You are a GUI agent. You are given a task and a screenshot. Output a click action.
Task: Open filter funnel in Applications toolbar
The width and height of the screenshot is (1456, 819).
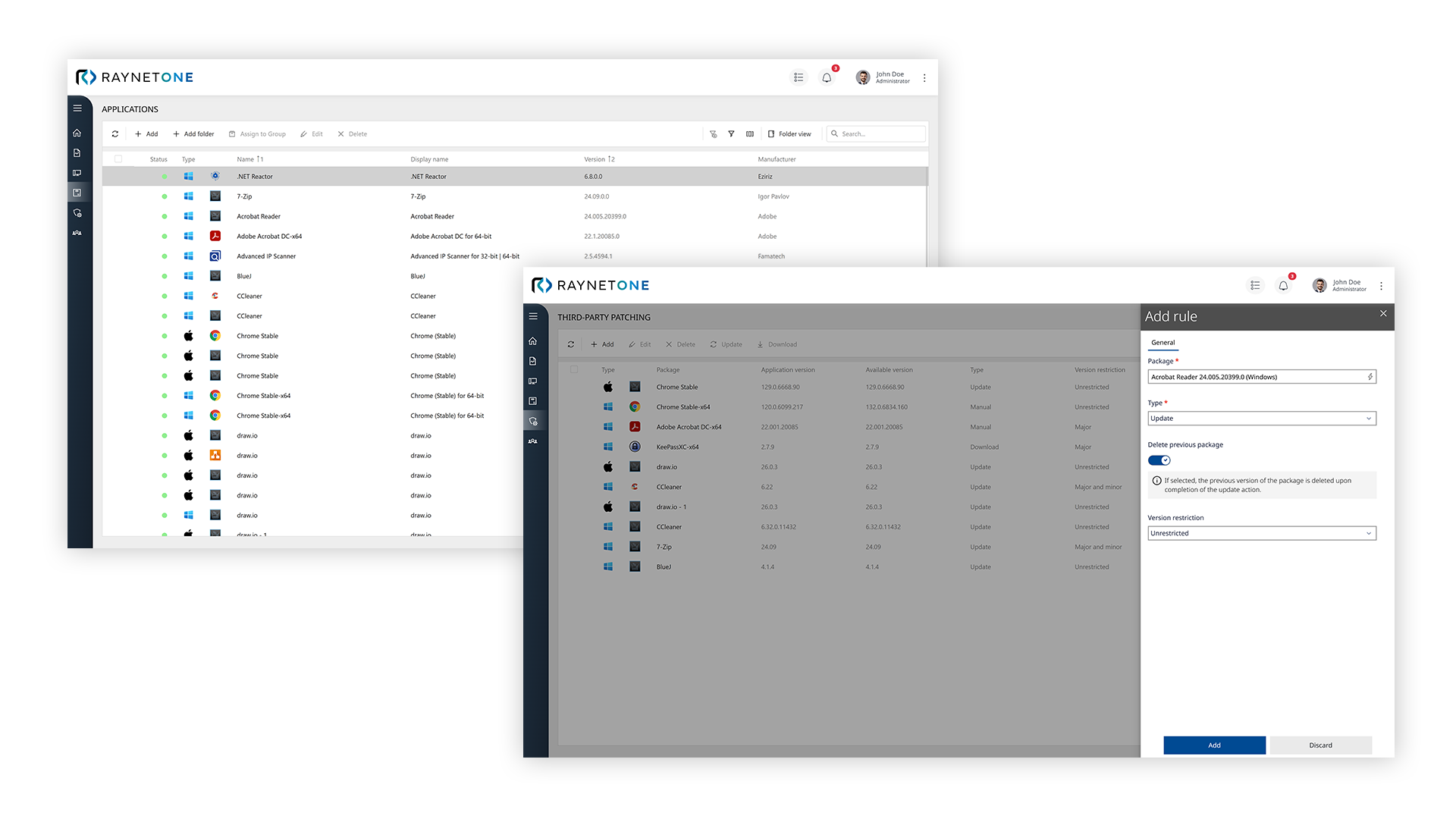click(731, 134)
